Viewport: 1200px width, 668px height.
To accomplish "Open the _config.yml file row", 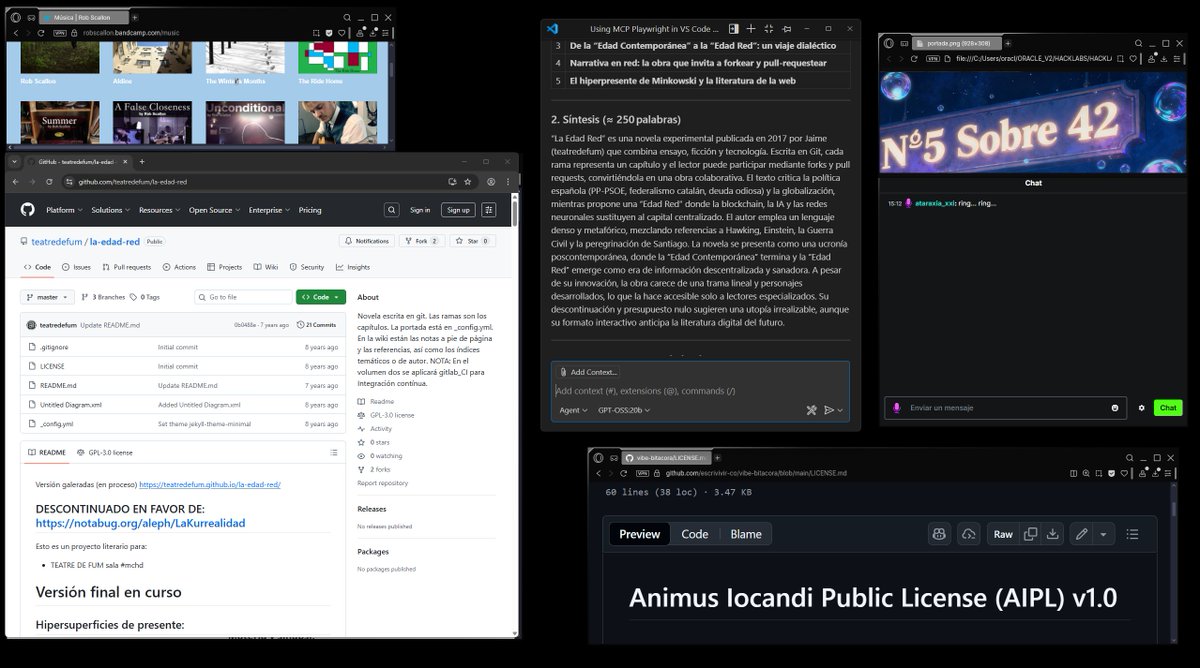I will click(182, 424).
